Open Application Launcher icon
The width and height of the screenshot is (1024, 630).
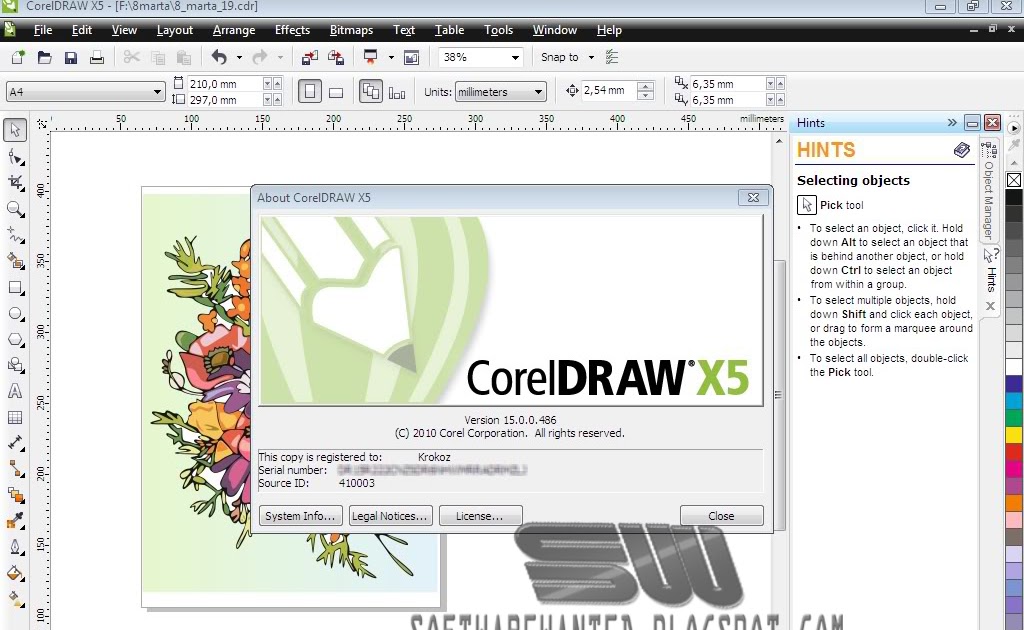point(370,57)
